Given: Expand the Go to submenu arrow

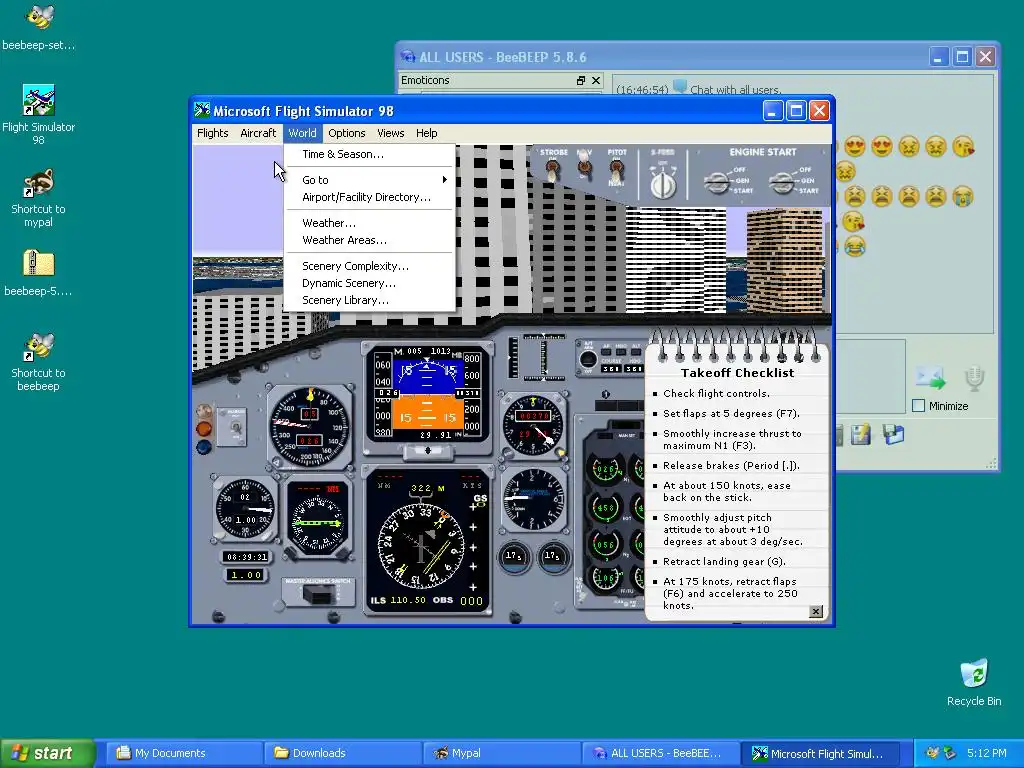Looking at the screenshot, I should [445, 180].
